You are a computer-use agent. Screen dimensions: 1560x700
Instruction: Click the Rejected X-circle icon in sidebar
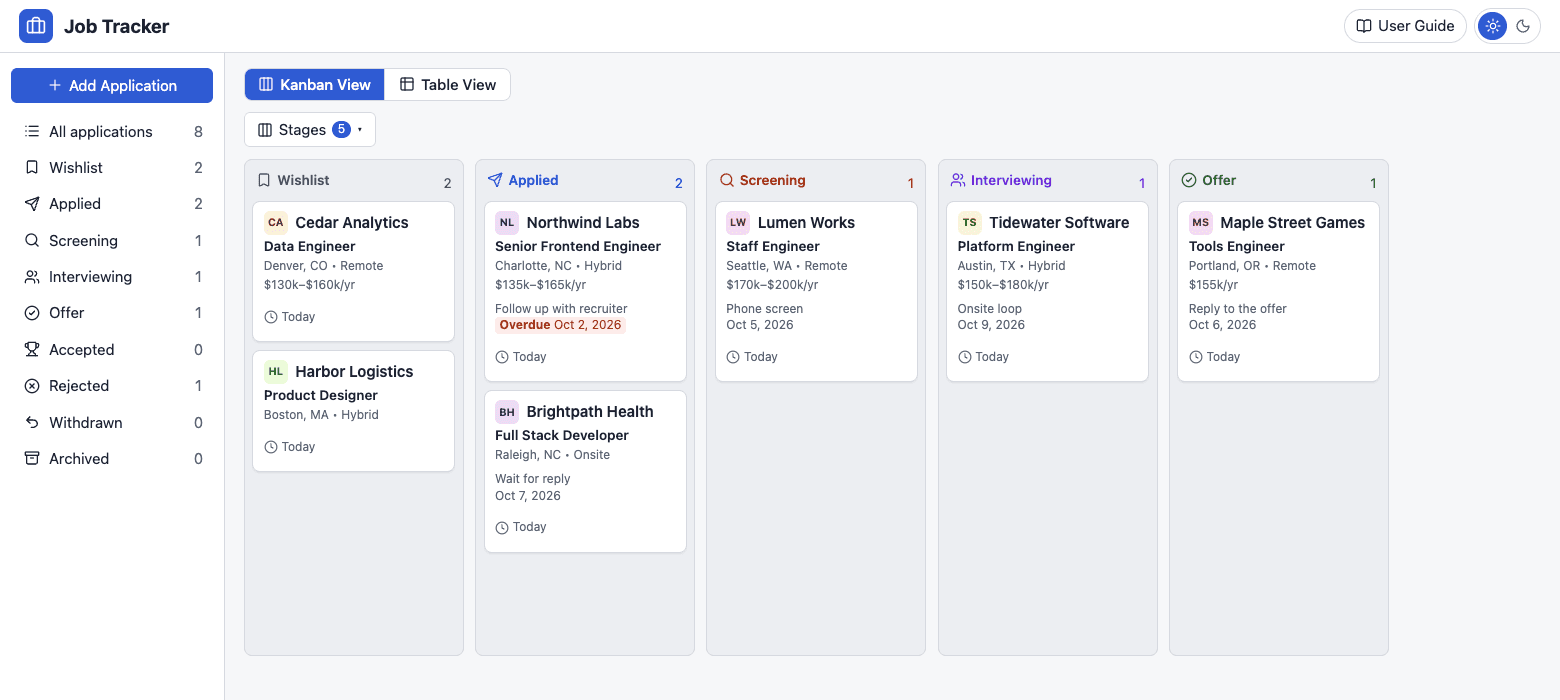coord(32,386)
